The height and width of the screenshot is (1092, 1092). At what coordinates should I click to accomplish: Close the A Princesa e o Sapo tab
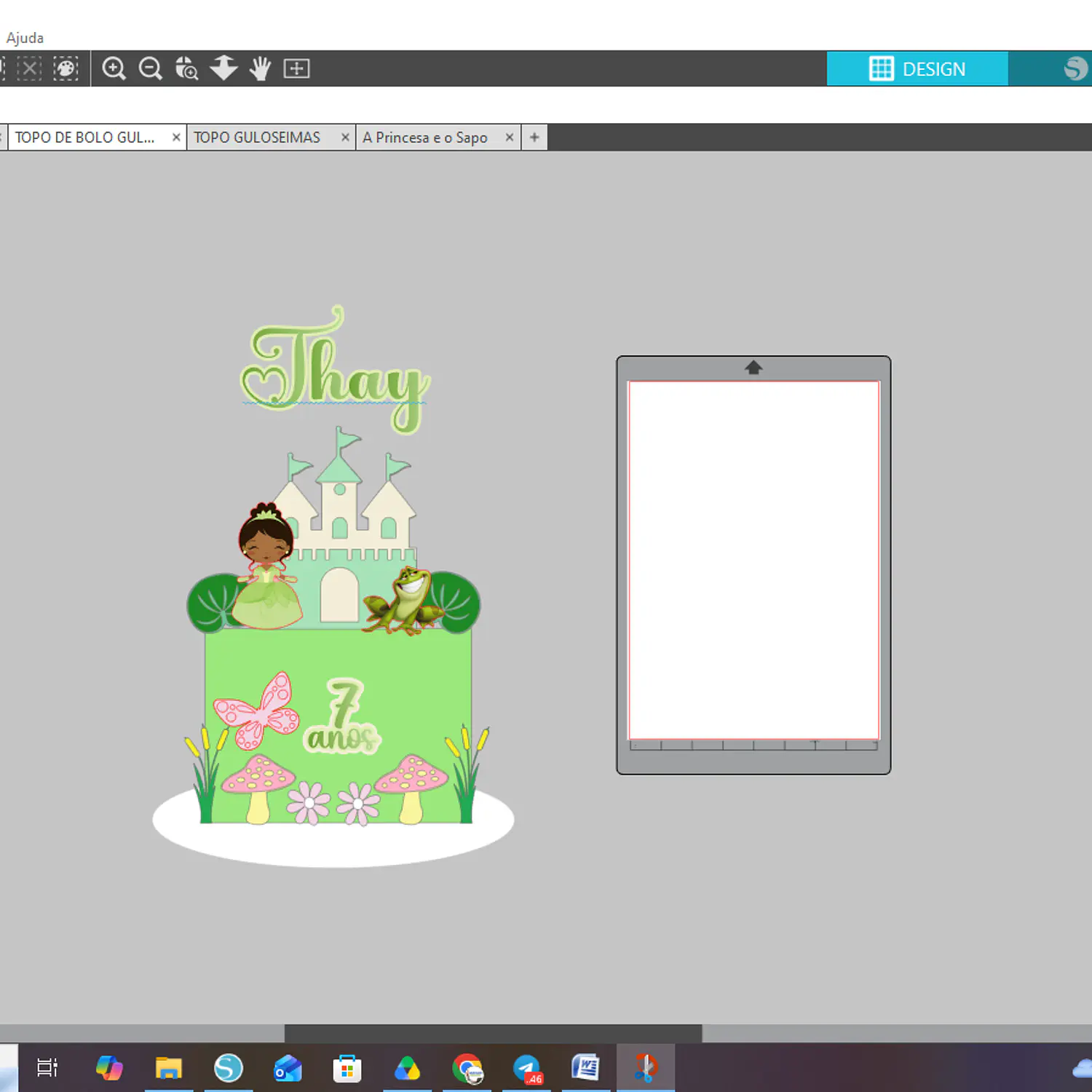click(x=510, y=137)
